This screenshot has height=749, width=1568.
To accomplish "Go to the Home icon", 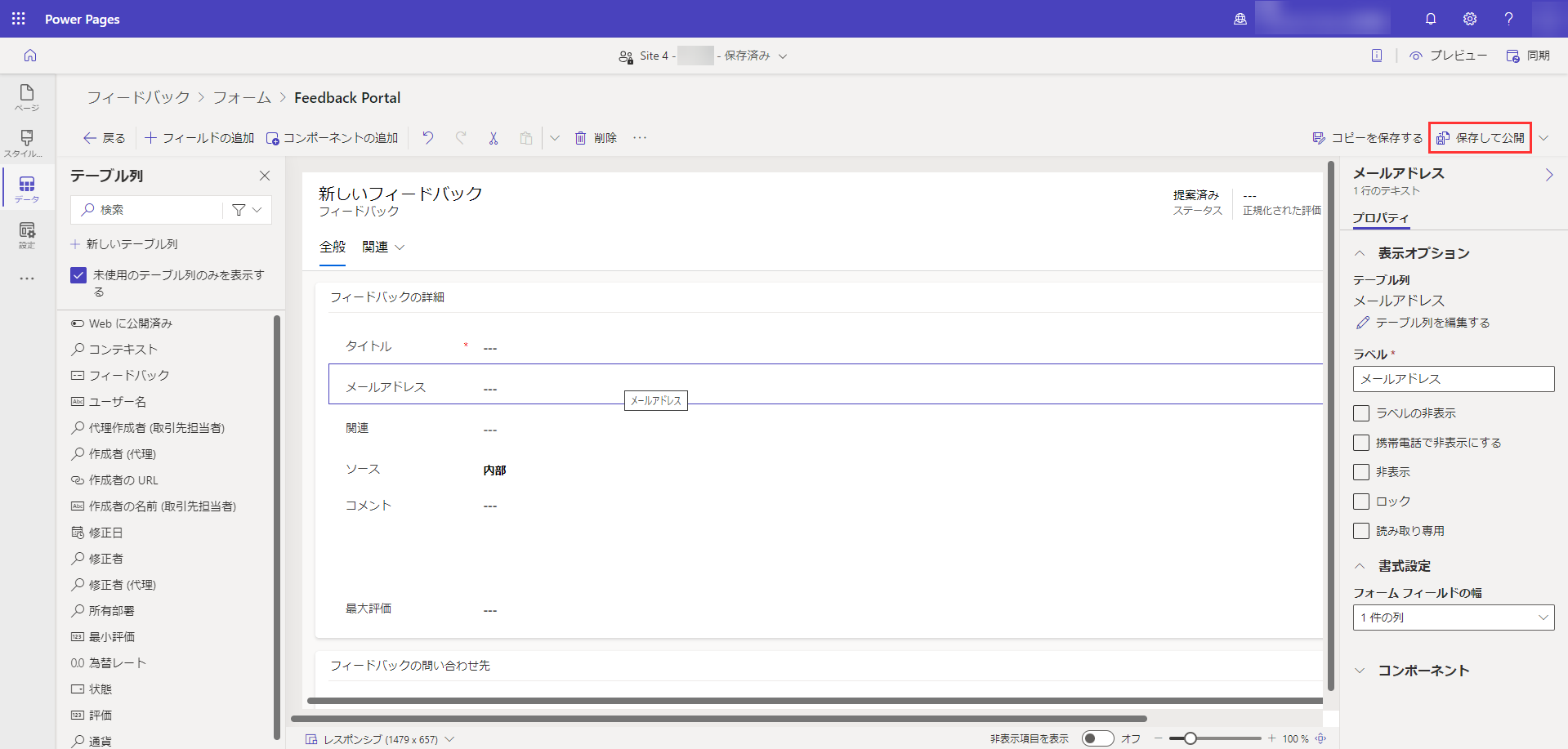I will (30, 56).
